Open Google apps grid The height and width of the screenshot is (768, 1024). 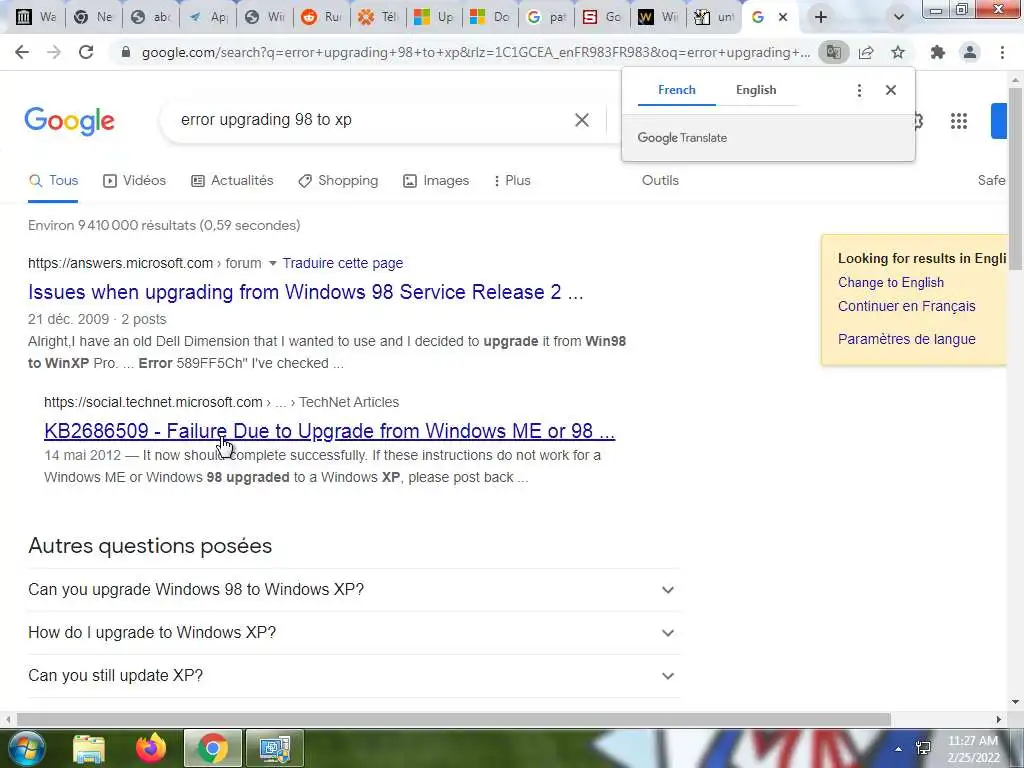(x=959, y=121)
